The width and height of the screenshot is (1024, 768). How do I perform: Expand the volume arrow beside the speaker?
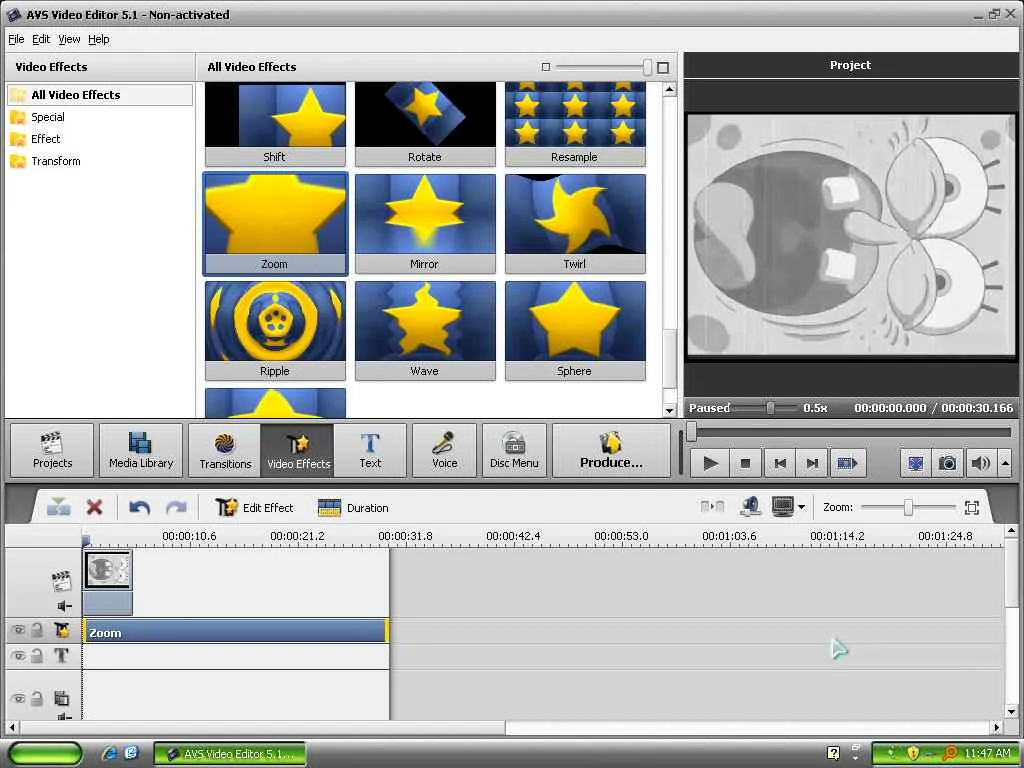(1006, 464)
